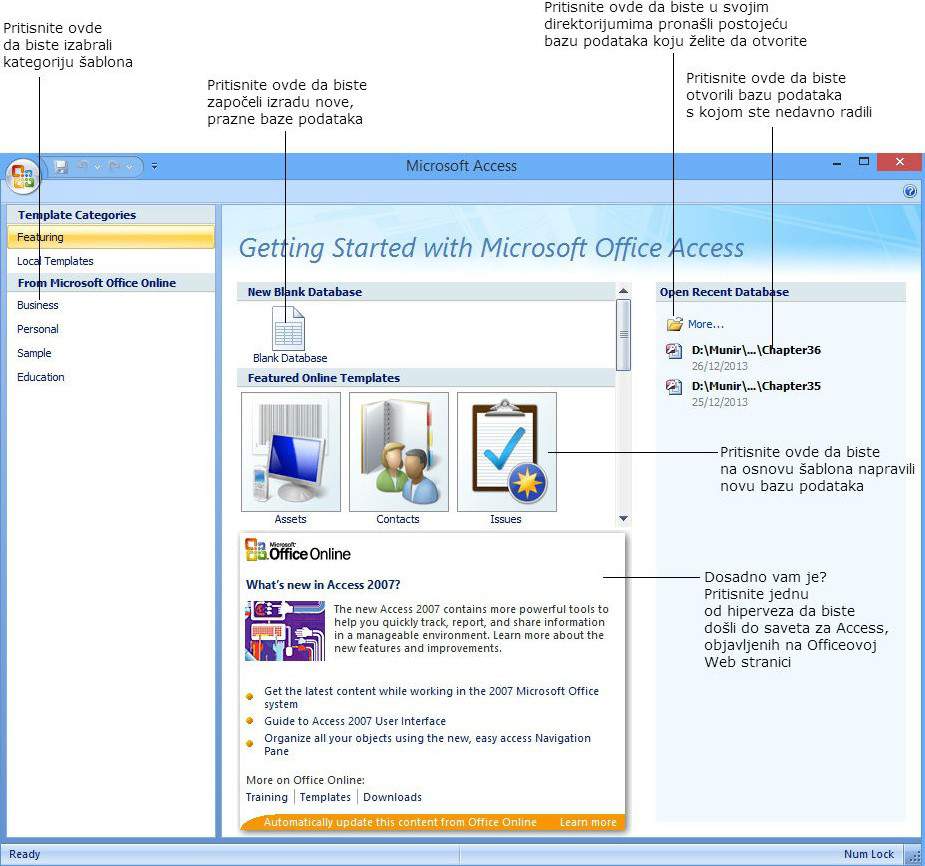The width and height of the screenshot is (925, 866).
Task: Choose the Issues template thumbnail
Action: 507,452
